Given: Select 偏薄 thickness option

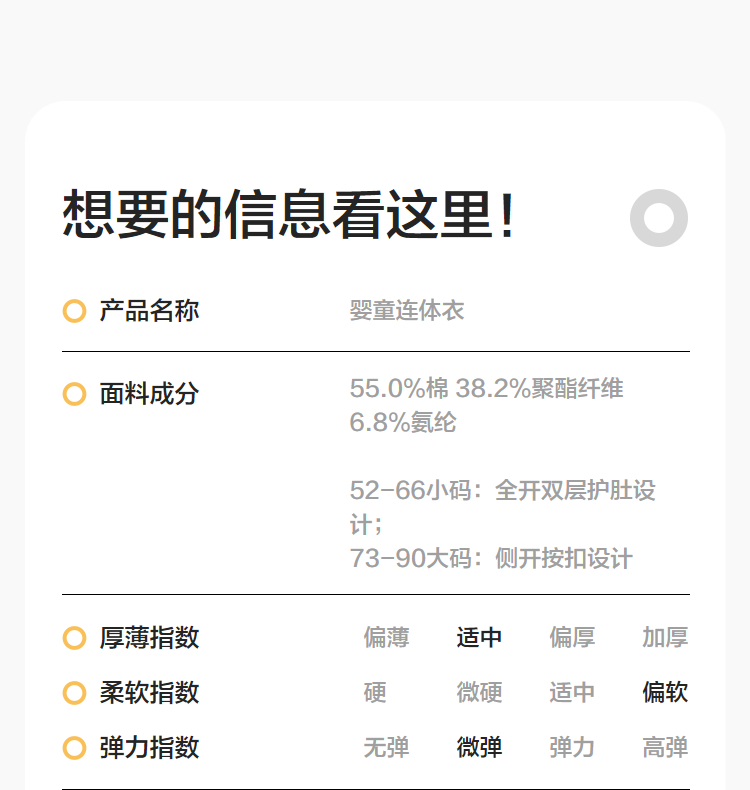Looking at the screenshot, I should click(387, 638).
